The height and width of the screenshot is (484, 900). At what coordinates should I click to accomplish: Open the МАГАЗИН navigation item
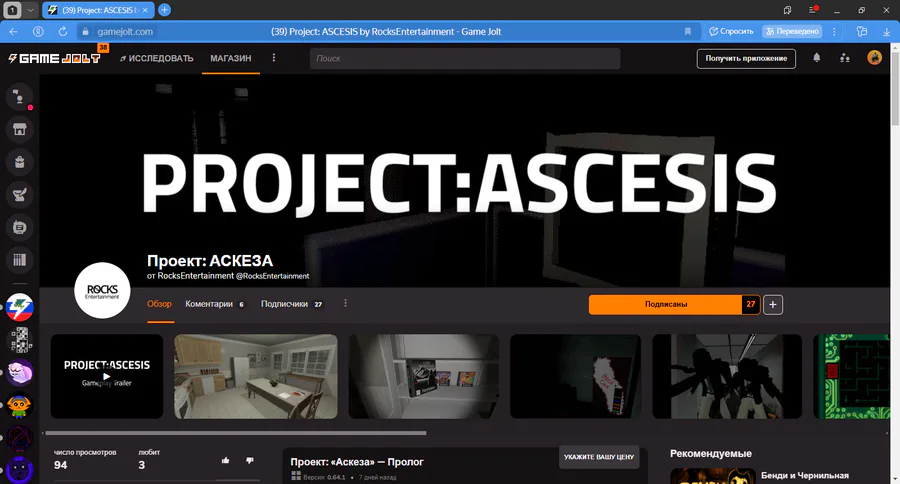[x=231, y=58]
